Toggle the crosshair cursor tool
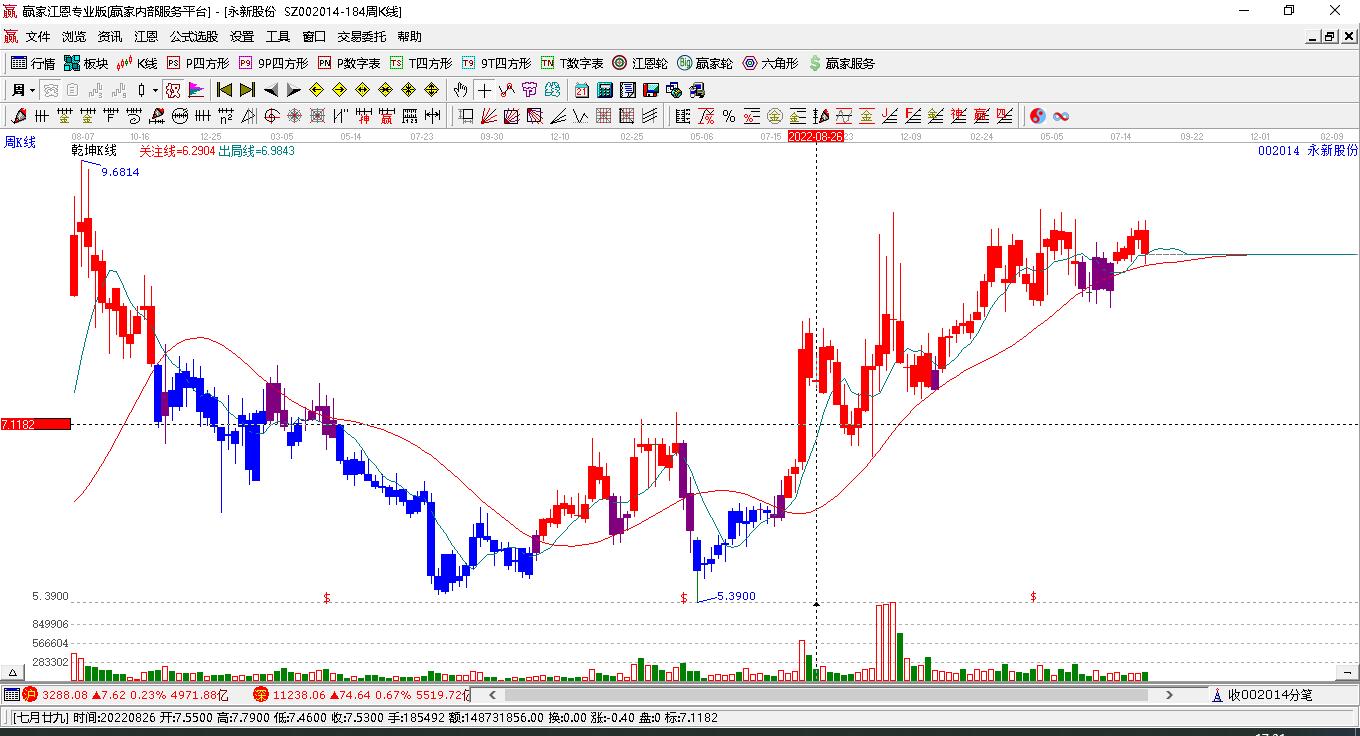 tap(484, 90)
